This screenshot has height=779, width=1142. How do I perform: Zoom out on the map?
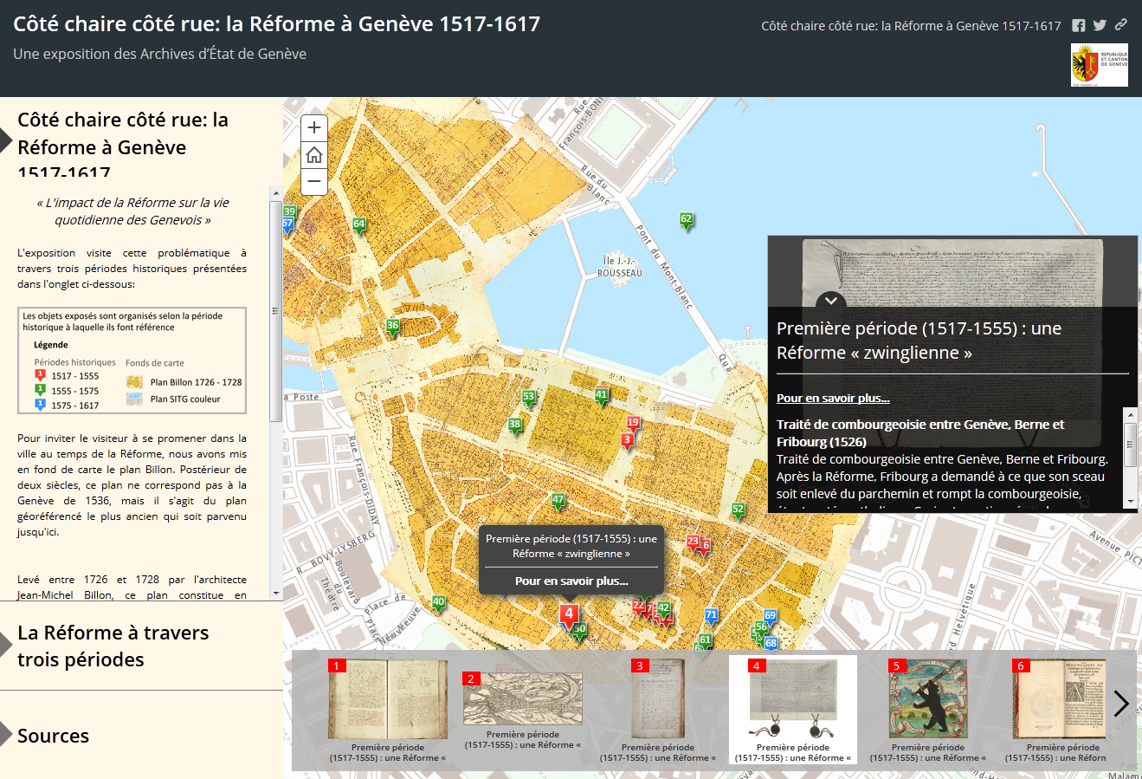pos(314,182)
